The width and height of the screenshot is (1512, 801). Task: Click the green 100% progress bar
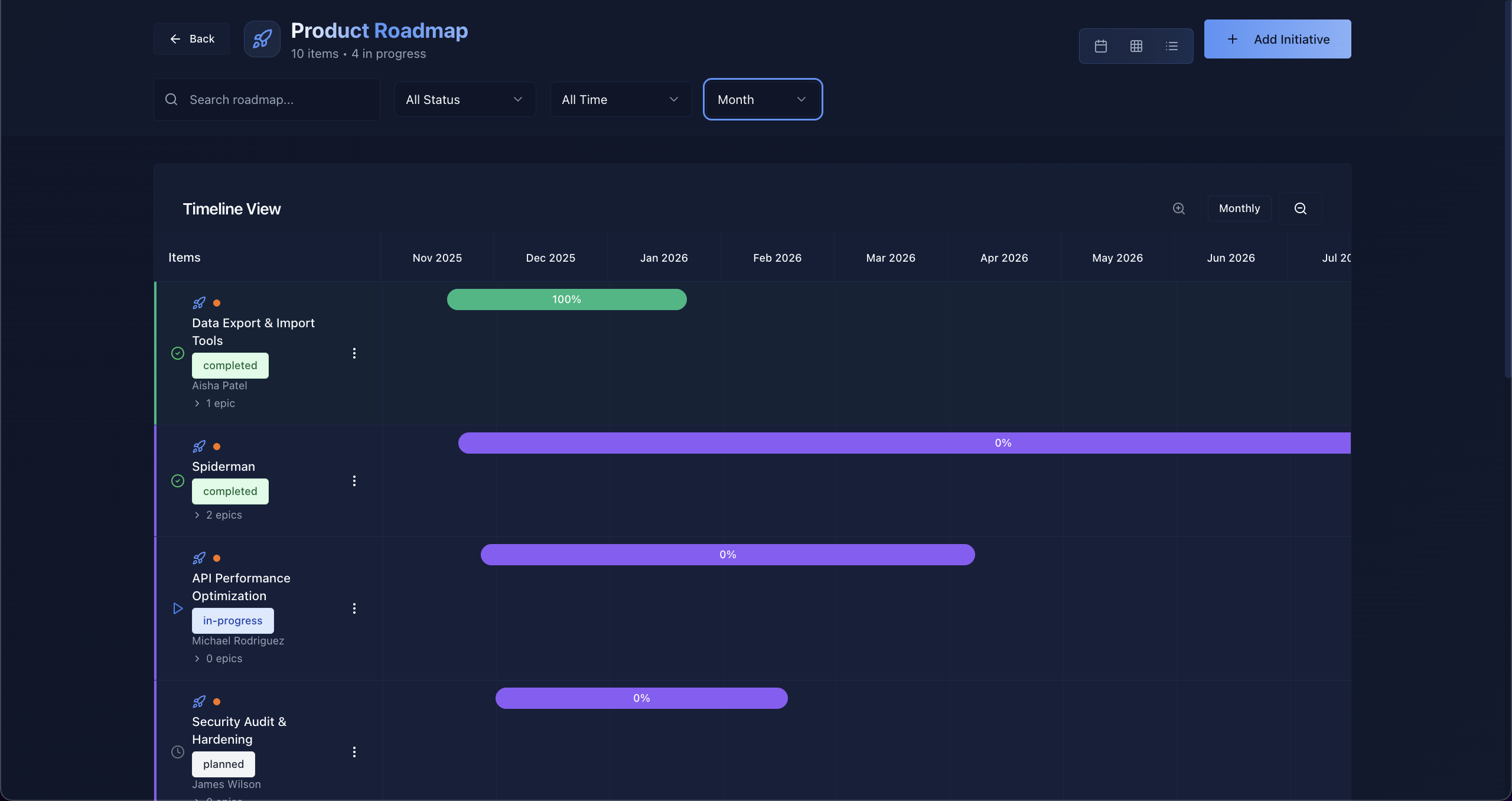(x=566, y=299)
